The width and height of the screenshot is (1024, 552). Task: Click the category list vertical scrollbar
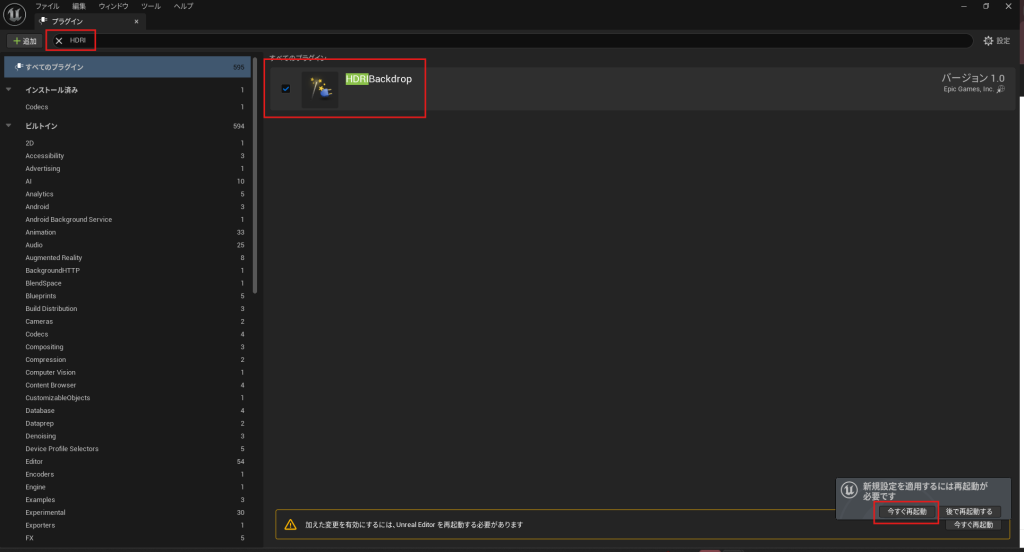255,200
